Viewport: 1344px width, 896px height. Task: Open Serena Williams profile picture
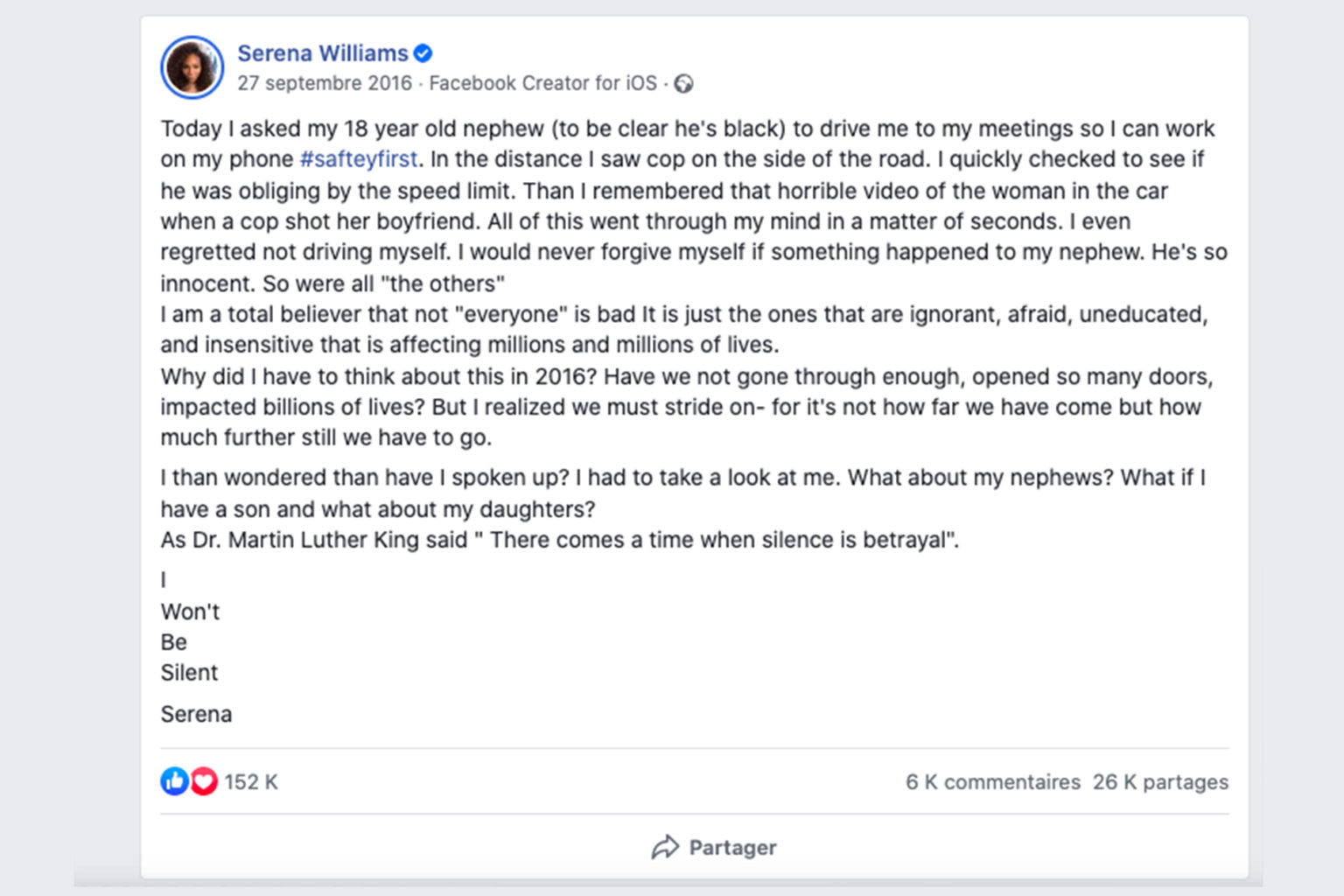coord(192,67)
